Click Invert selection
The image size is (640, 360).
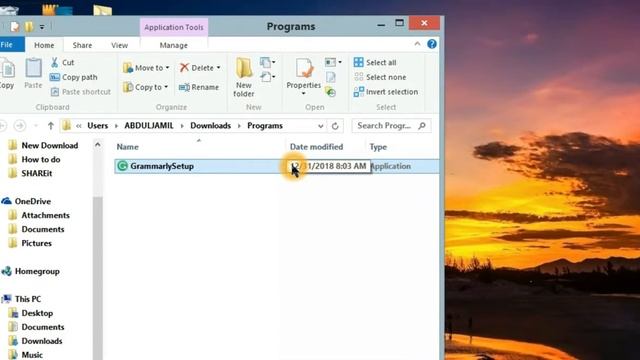[x=386, y=92]
